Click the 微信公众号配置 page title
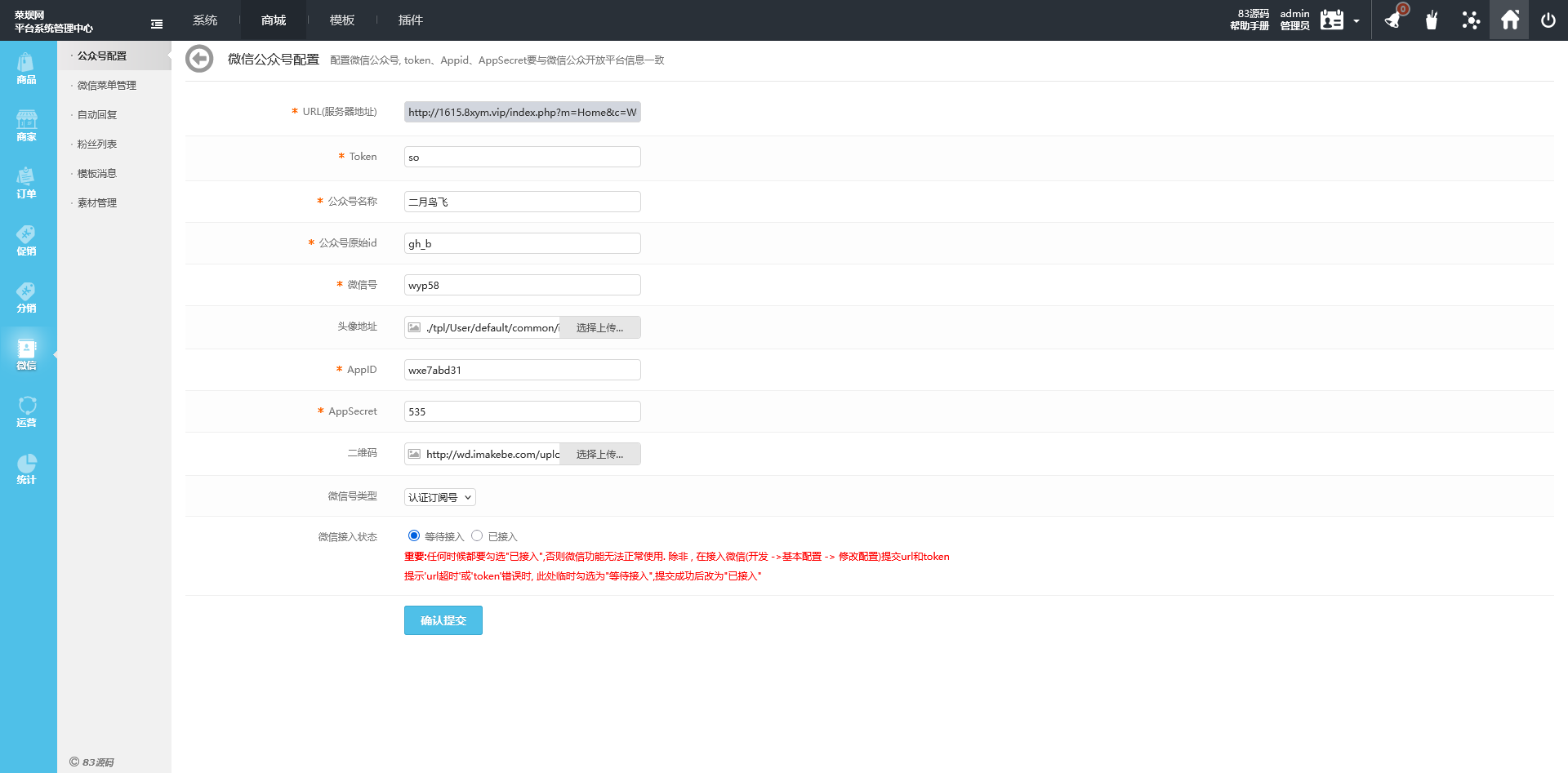 (x=274, y=60)
